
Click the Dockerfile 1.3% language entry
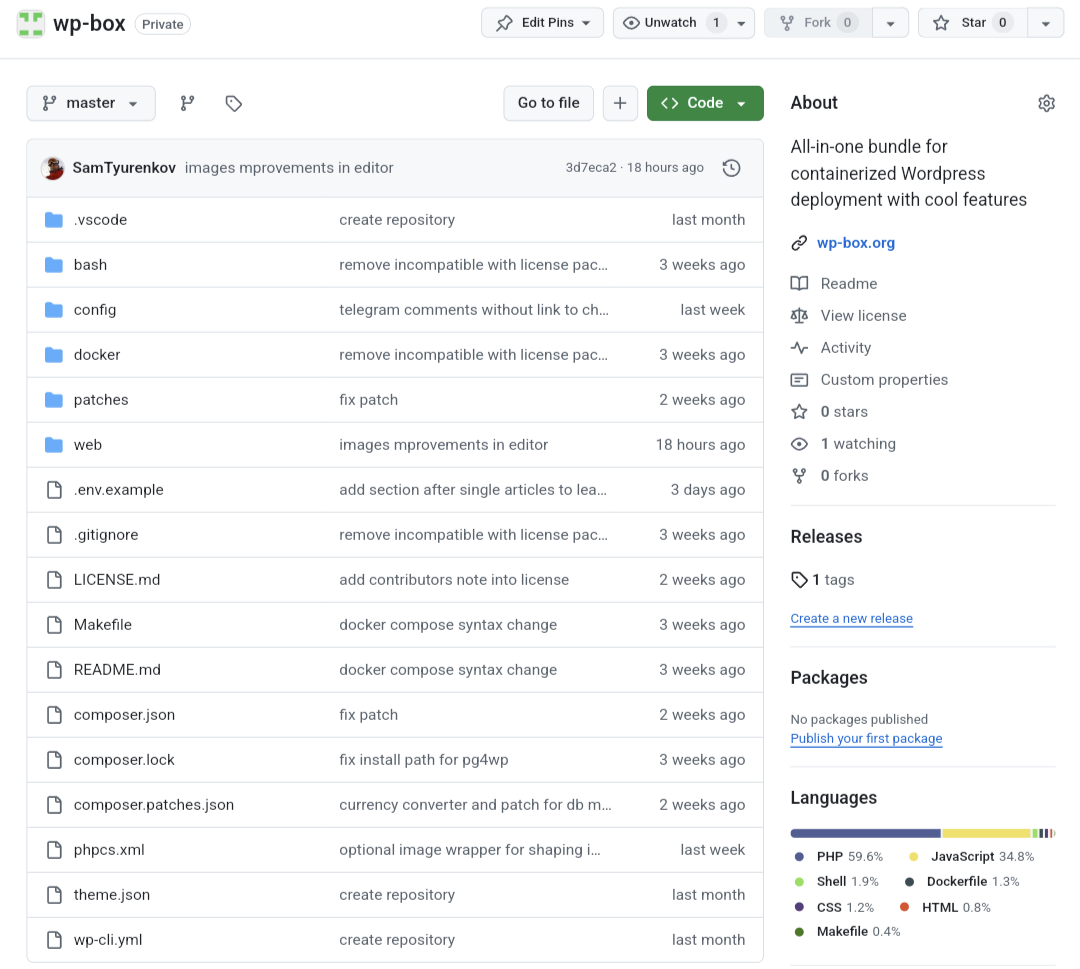pyautogui.click(x=962, y=882)
